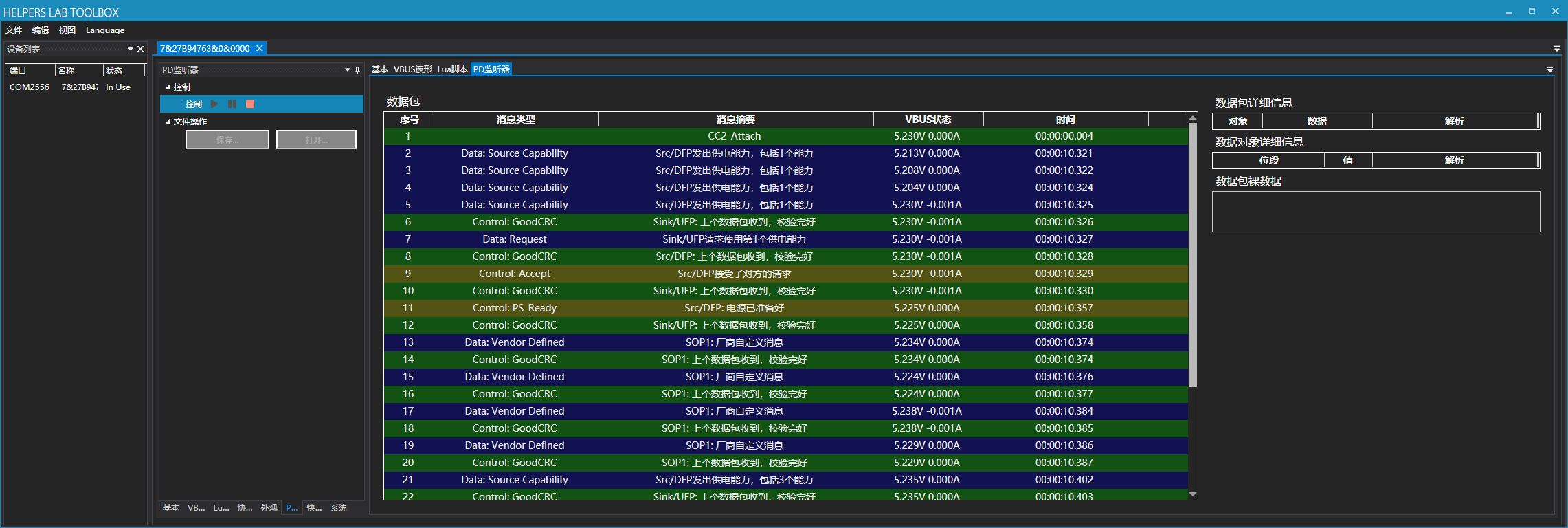Image resolution: width=1568 pixels, height=528 pixels.
Task: Click the 消息类型 column header
Action: pos(516,120)
